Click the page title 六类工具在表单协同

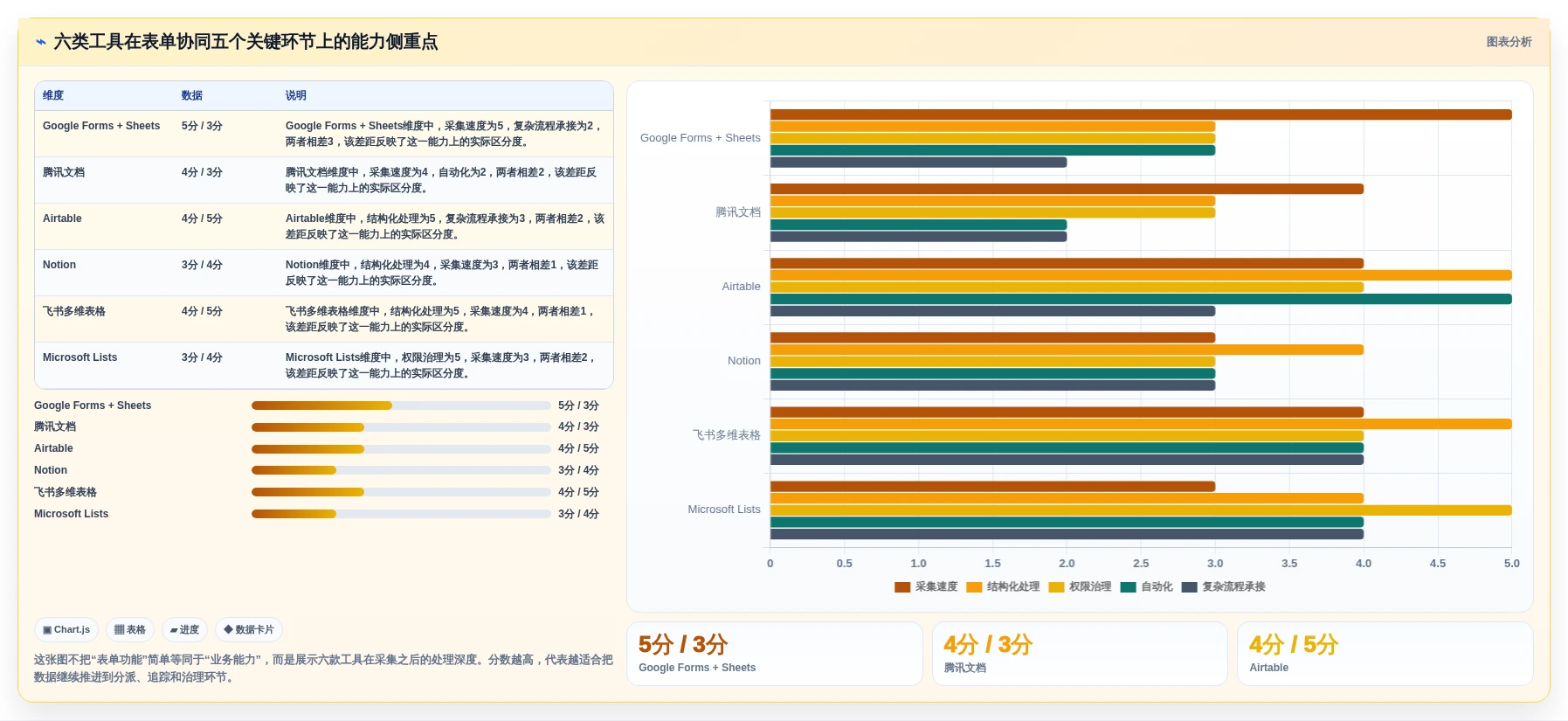pos(245,42)
